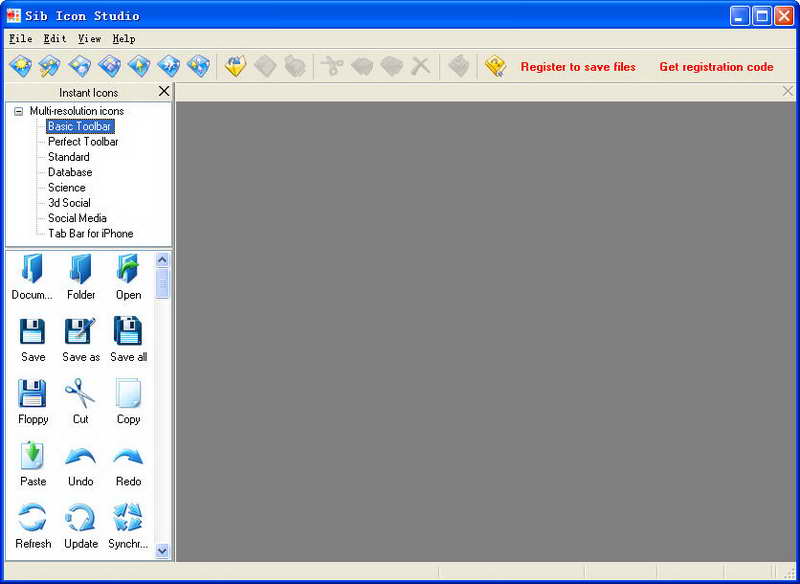Select the Synchronize arrows icon
This screenshot has width=800, height=584.
128,526
